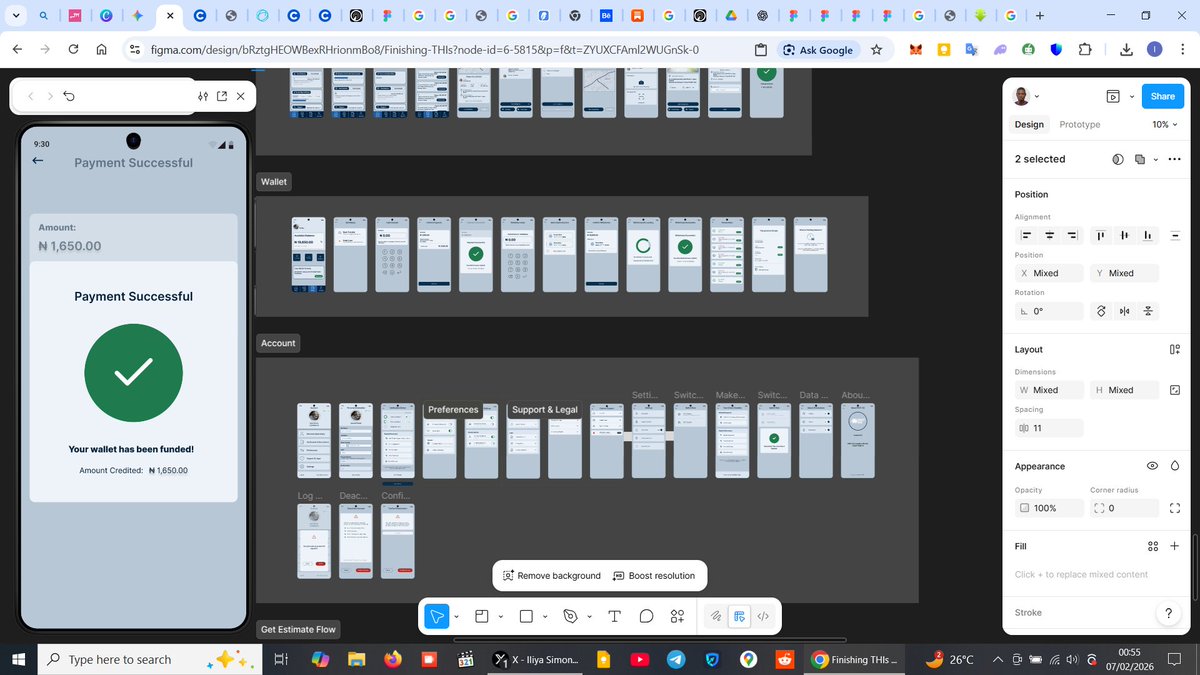Select the Pen tool

click(x=571, y=616)
